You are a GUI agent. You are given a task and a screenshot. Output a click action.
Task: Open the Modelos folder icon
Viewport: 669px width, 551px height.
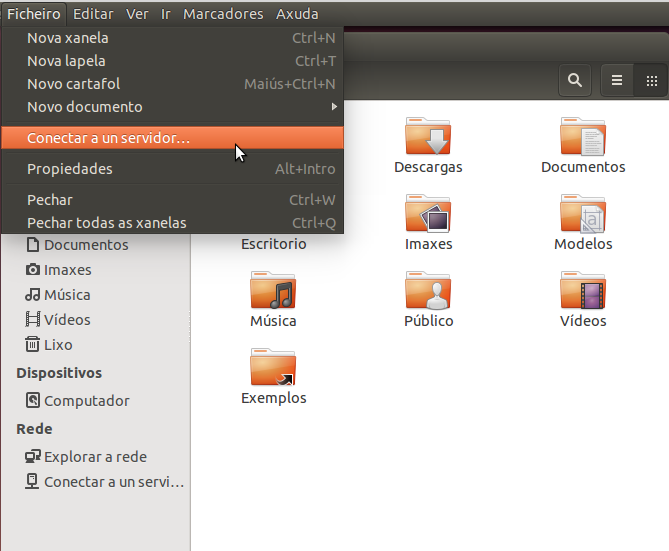tap(583, 213)
